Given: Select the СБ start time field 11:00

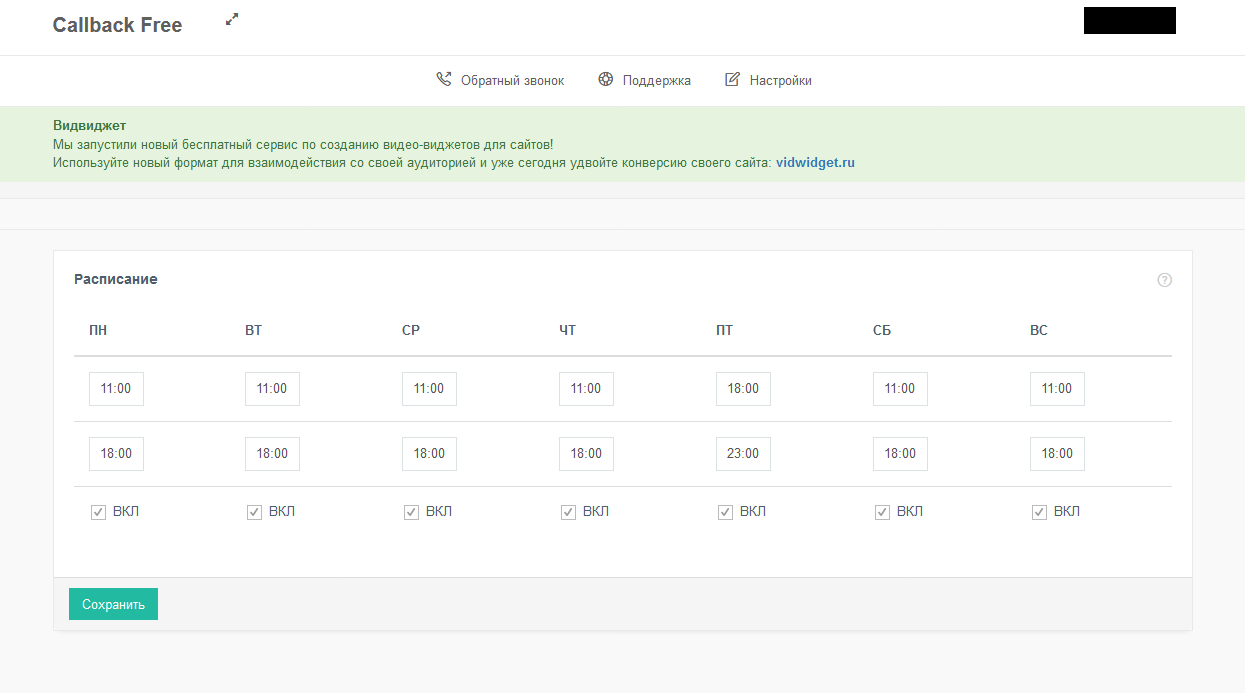Looking at the screenshot, I should pyautogui.click(x=900, y=389).
